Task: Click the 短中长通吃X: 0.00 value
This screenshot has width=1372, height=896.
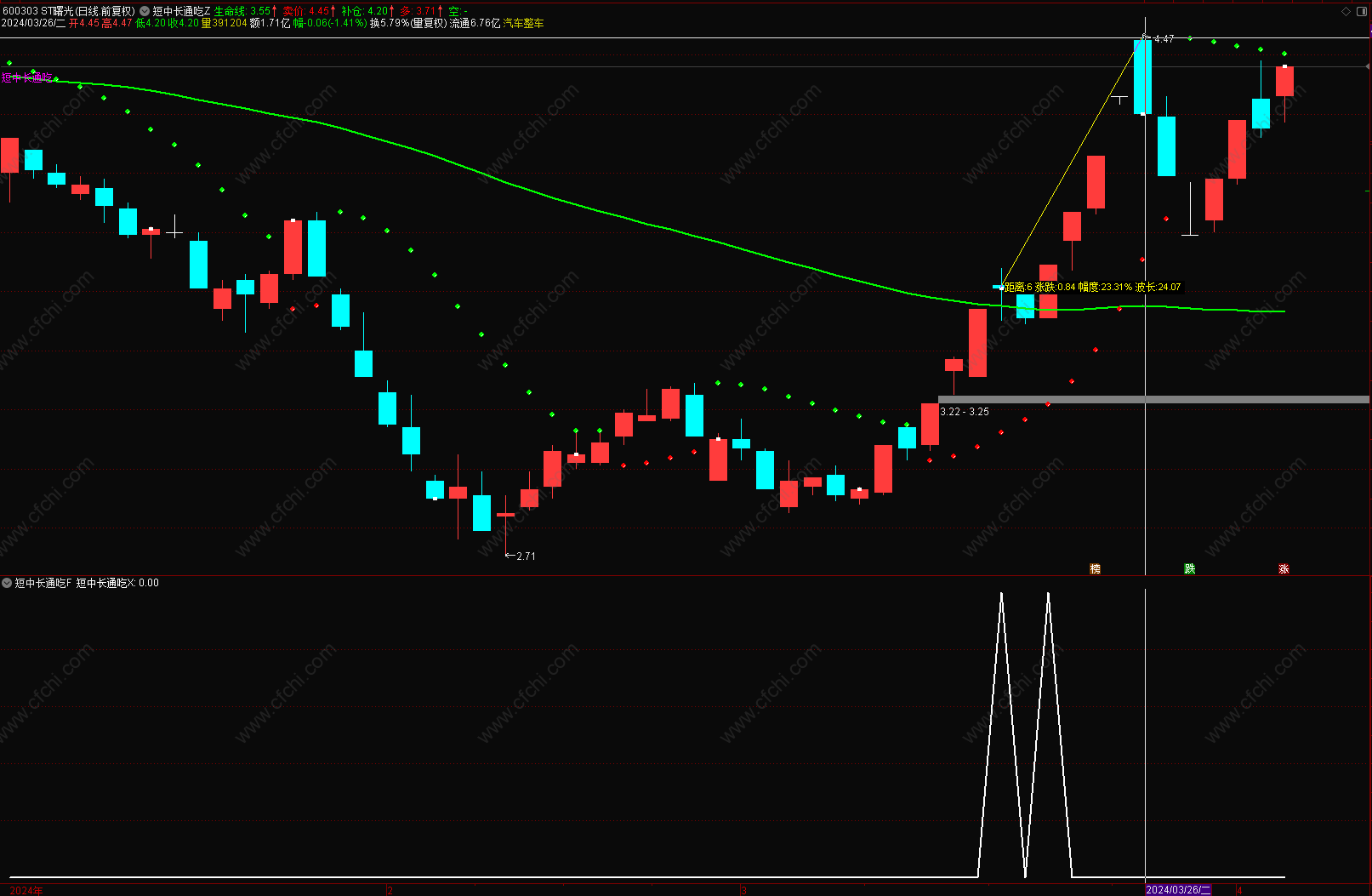Action: pos(117,583)
